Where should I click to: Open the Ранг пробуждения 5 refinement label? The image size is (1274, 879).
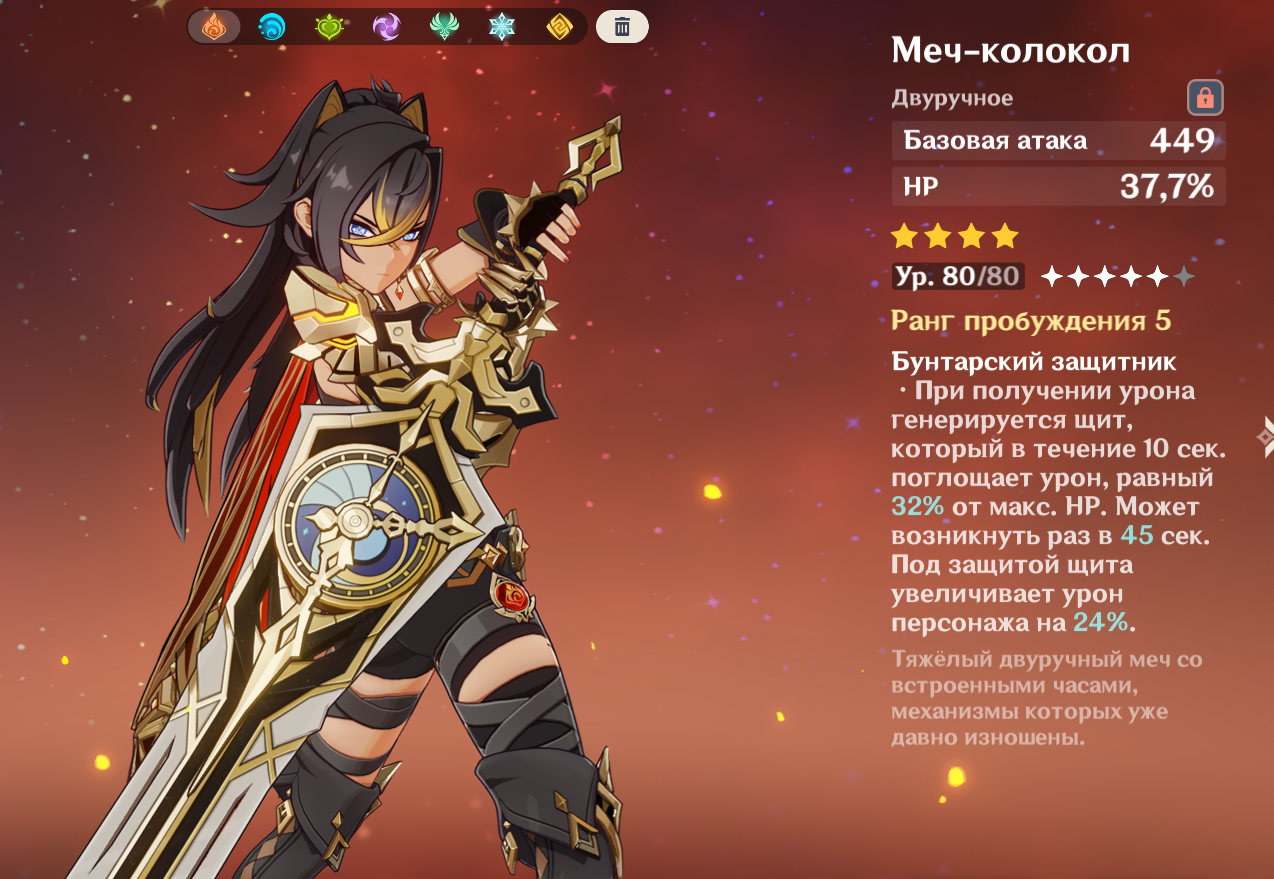pos(1030,321)
